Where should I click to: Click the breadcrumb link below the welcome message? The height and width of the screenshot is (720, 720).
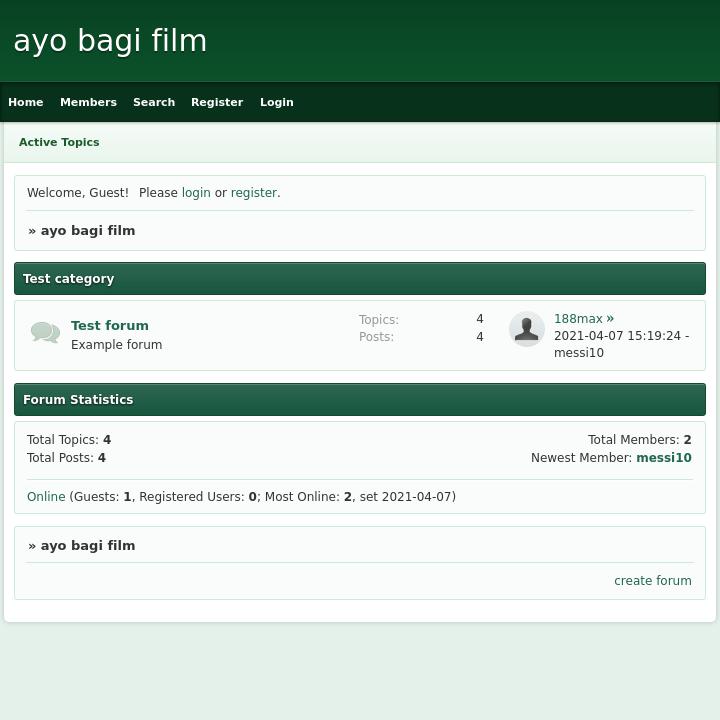click(88, 231)
